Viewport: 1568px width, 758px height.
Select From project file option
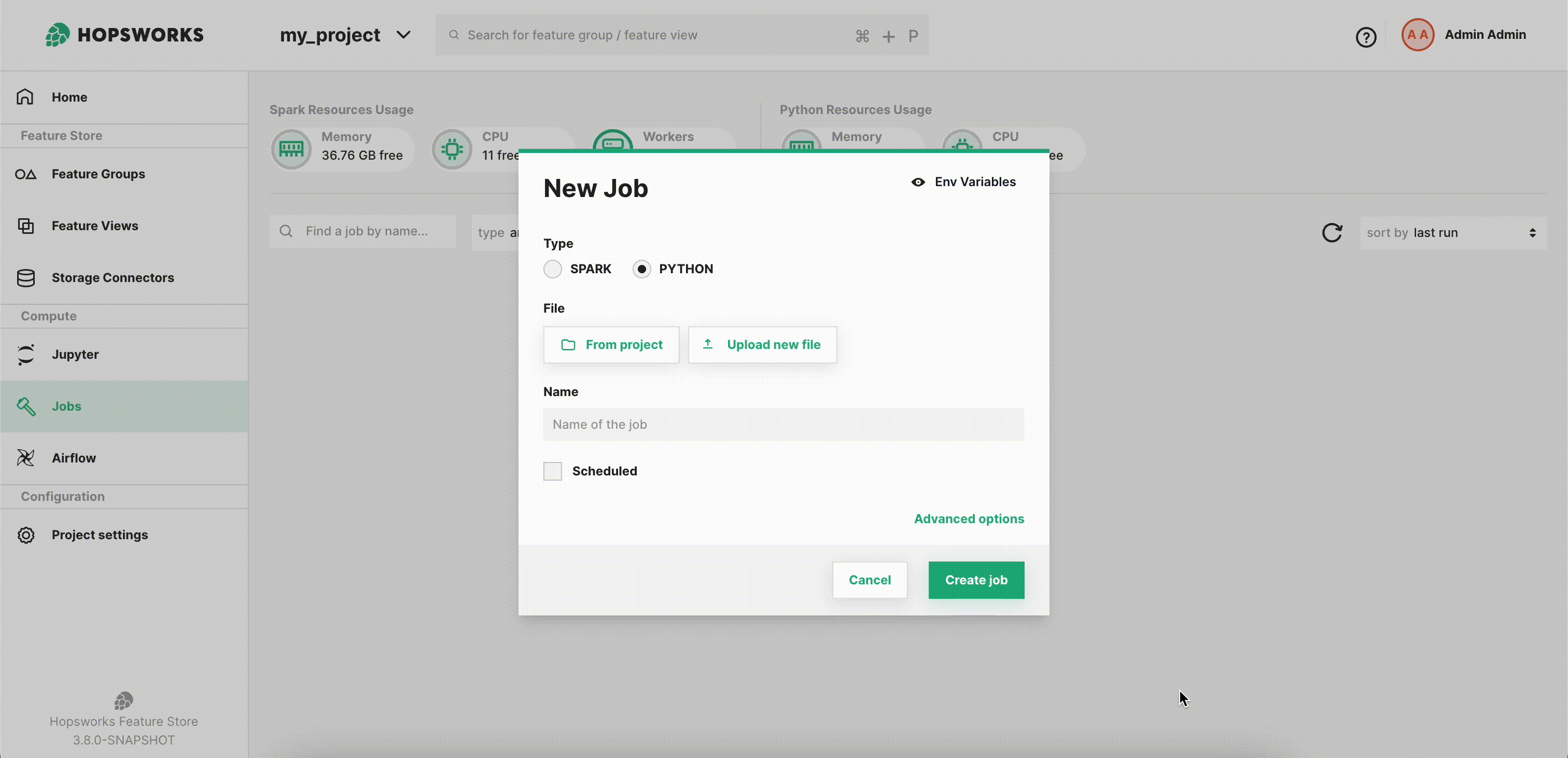(x=611, y=344)
